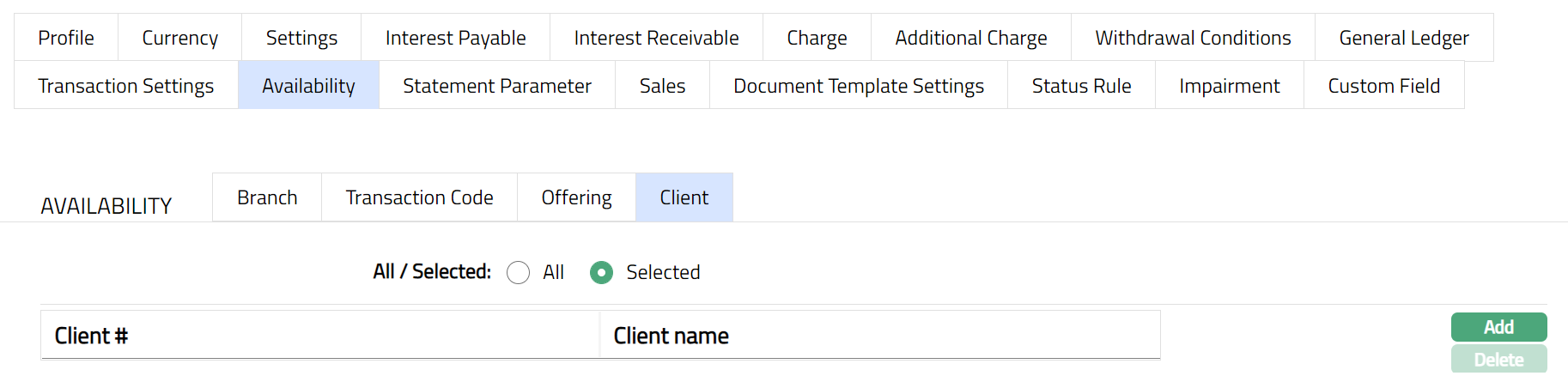1568x382 pixels.
Task: Select the Interest Receivable tab
Action: [656, 38]
